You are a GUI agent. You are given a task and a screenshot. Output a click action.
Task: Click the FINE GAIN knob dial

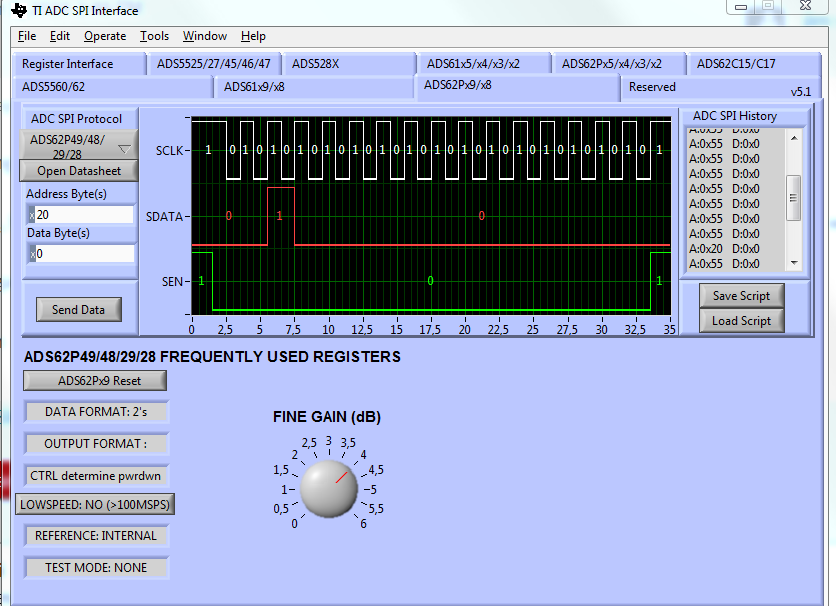coord(329,489)
